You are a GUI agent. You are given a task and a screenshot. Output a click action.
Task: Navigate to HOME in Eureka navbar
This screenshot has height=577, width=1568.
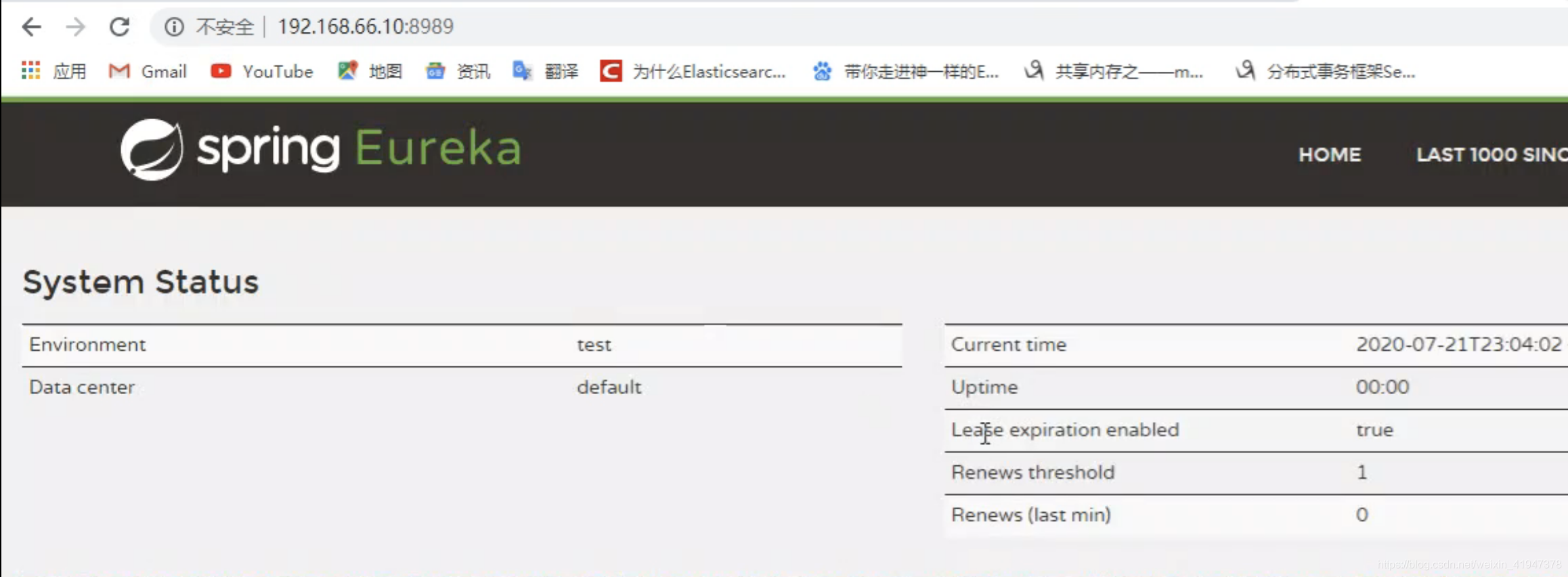coord(1330,154)
